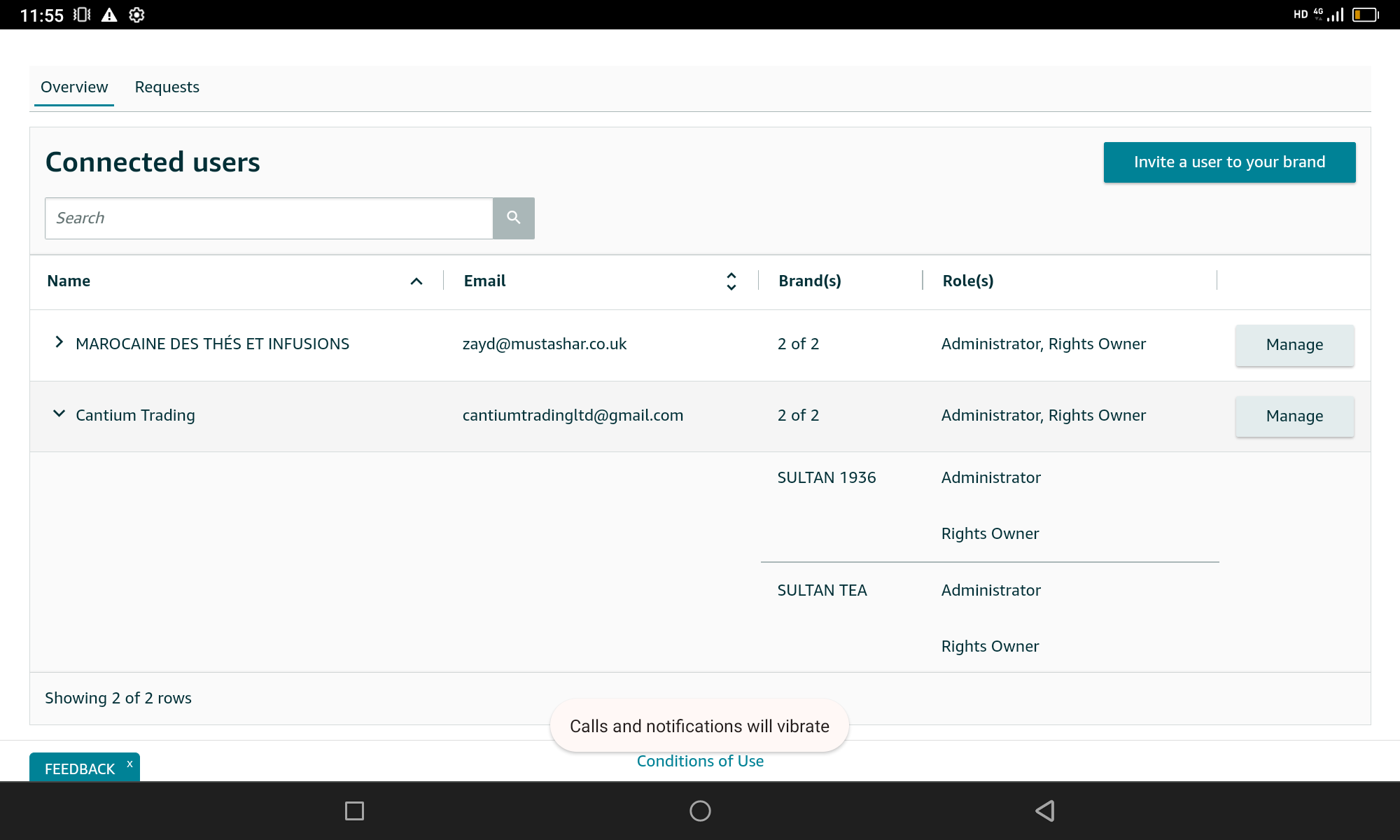Select the Overview tab

click(x=74, y=87)
